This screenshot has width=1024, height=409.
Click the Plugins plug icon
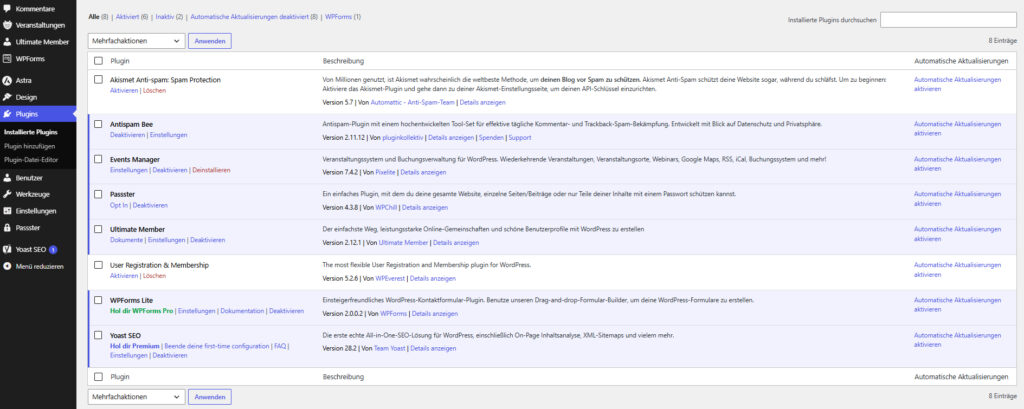pos(7,114)
